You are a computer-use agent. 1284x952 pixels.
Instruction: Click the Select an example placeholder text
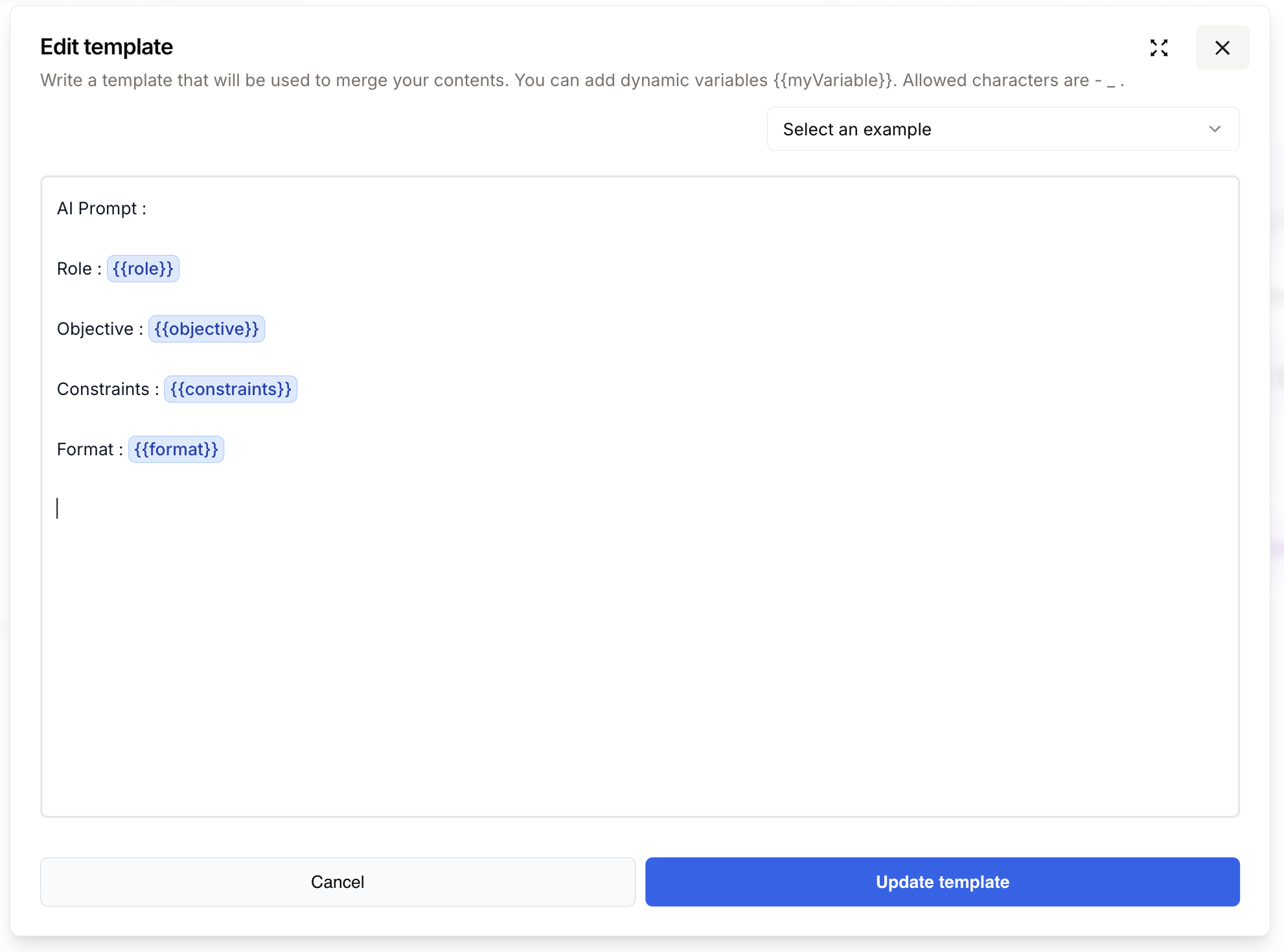tap(856, 130)
